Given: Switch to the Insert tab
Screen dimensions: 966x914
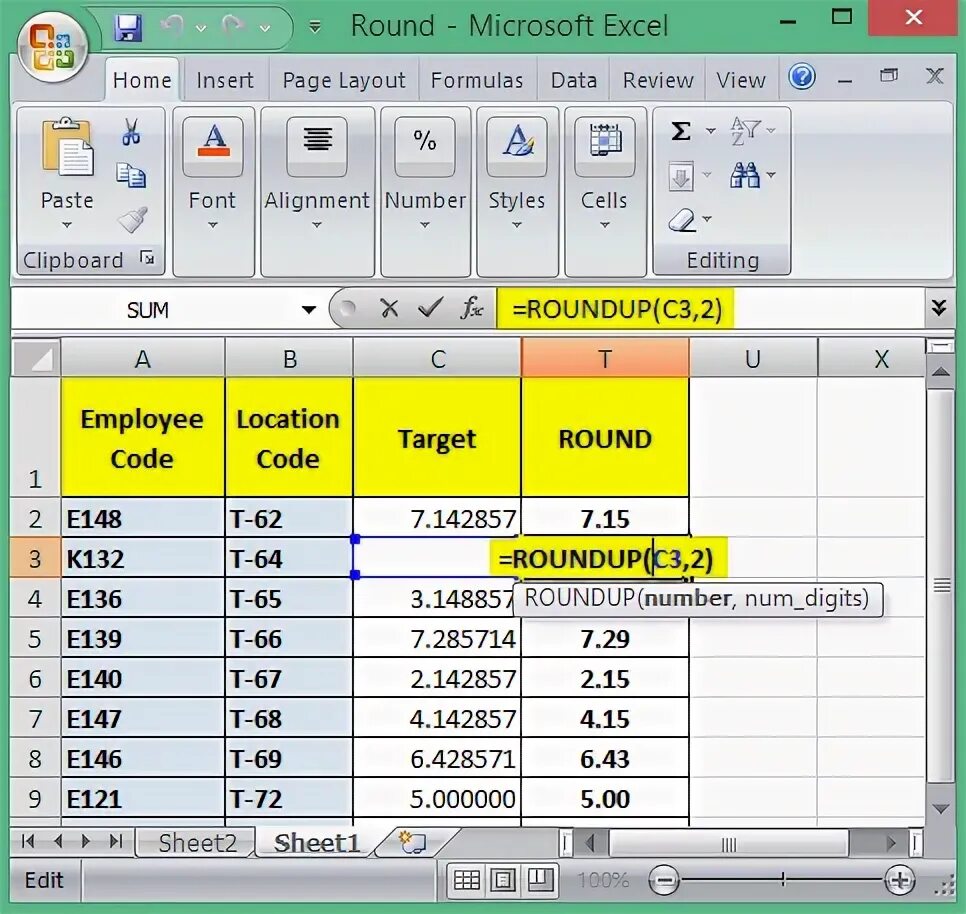Looking at the screenshot, I should 225,80.
